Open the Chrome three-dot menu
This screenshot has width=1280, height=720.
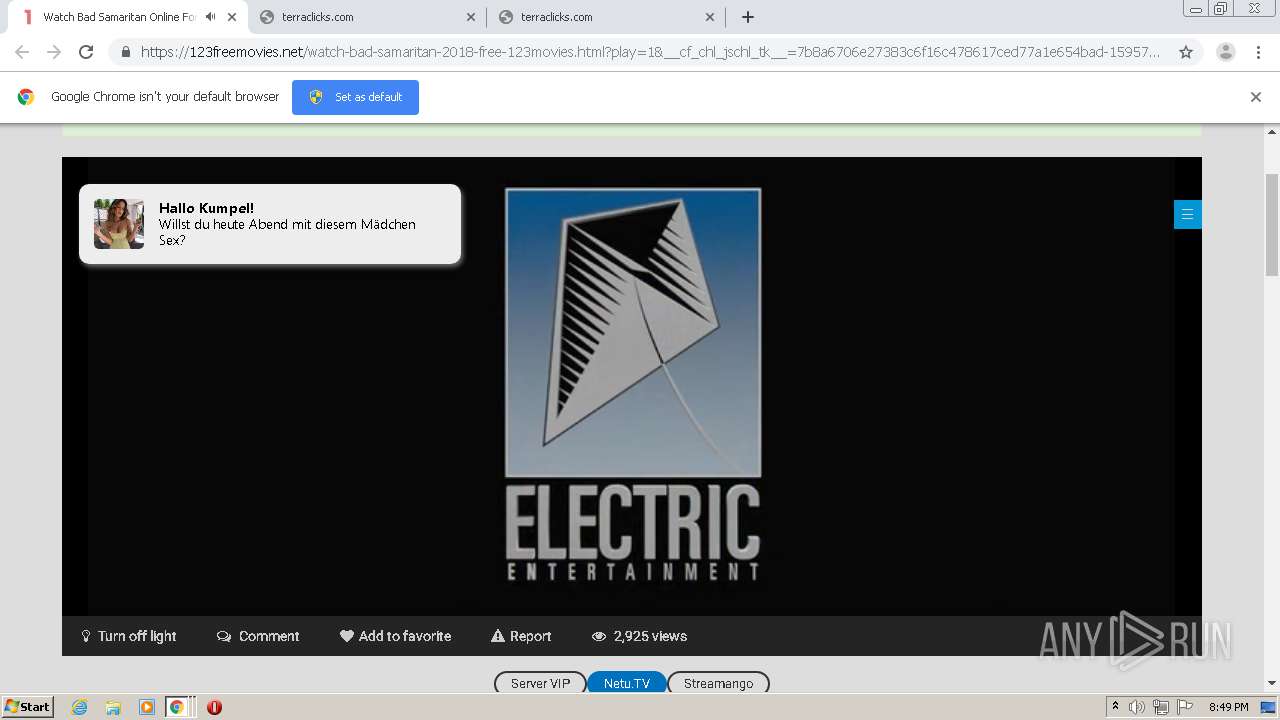pyautogui.click(x=1258, y=52)
